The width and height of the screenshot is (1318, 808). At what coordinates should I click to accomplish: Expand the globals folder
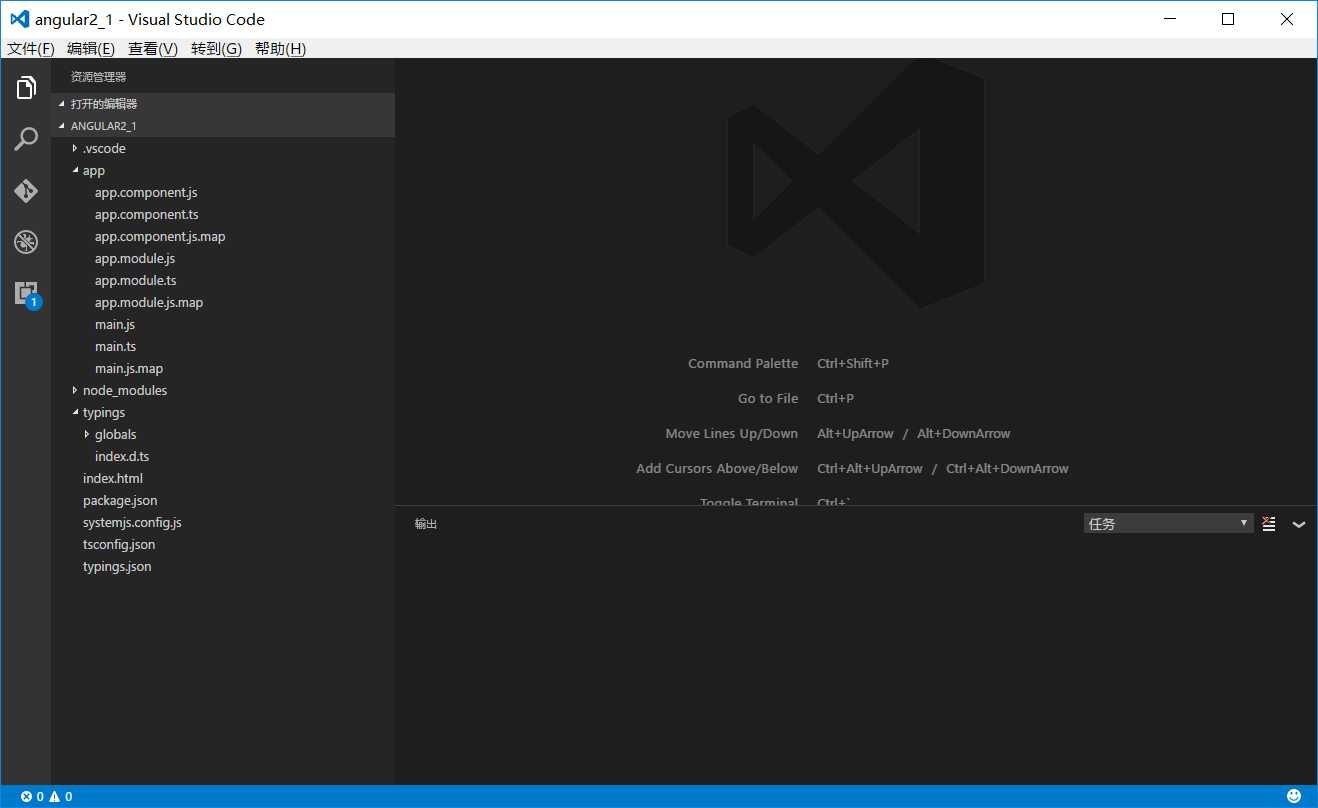tap(223, 434)
